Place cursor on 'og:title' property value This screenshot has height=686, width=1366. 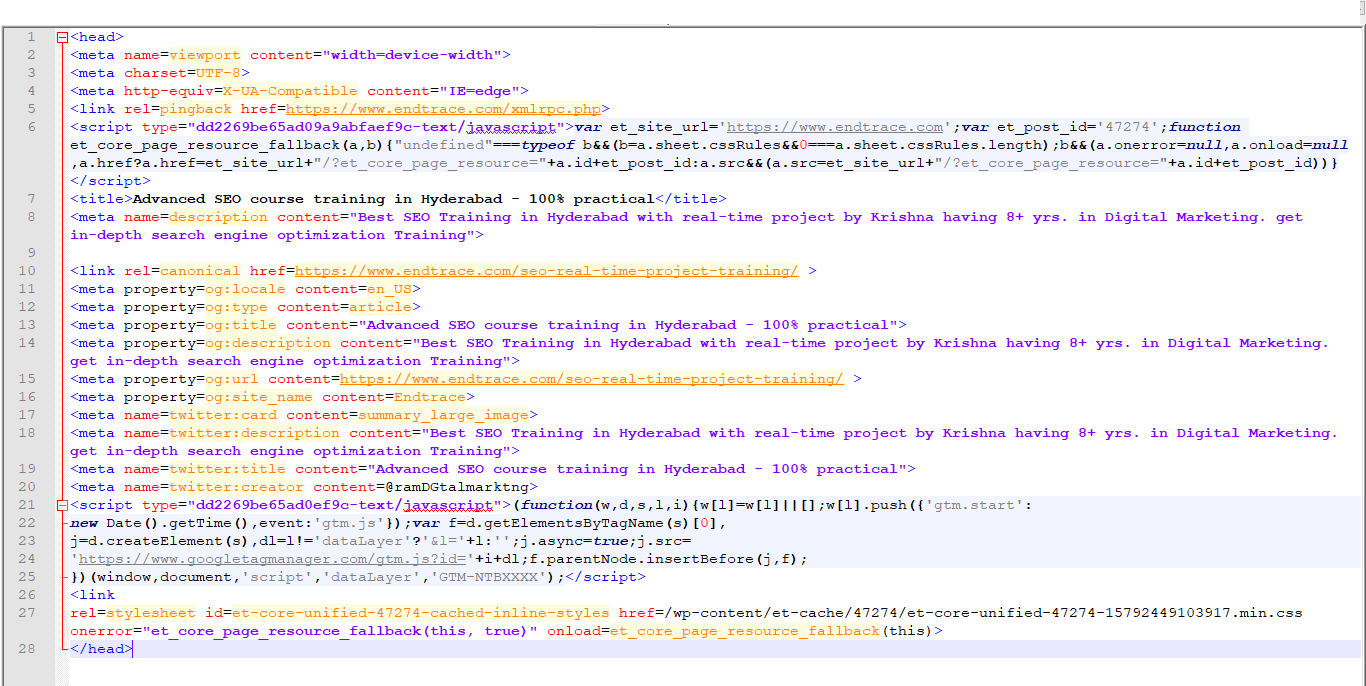point(241,325)
